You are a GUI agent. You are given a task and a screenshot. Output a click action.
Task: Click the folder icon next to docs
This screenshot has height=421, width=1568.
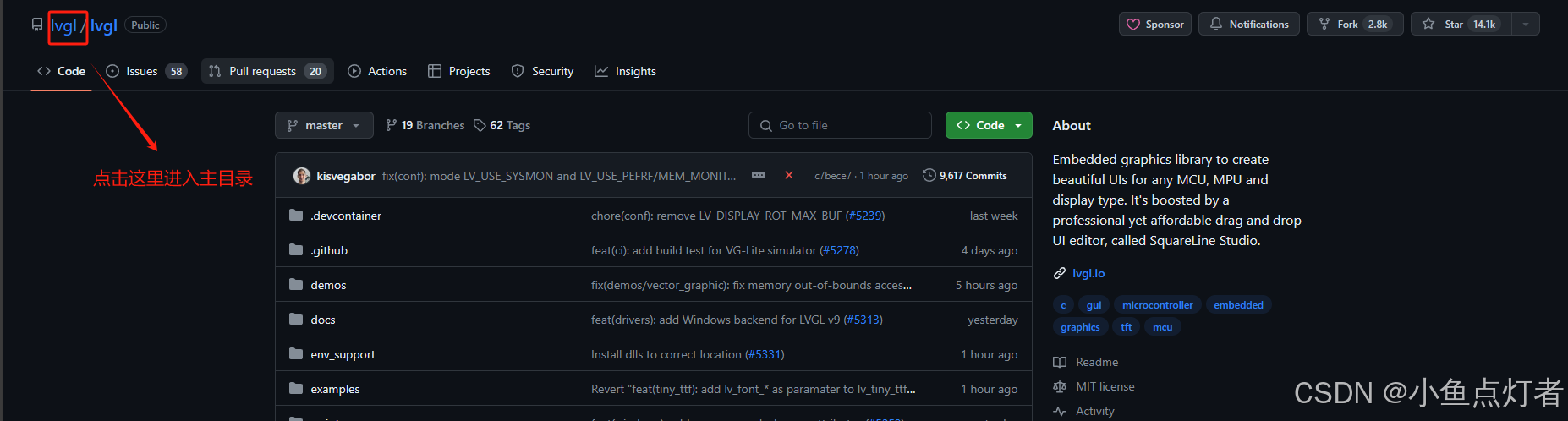click(x=296, y=319)
